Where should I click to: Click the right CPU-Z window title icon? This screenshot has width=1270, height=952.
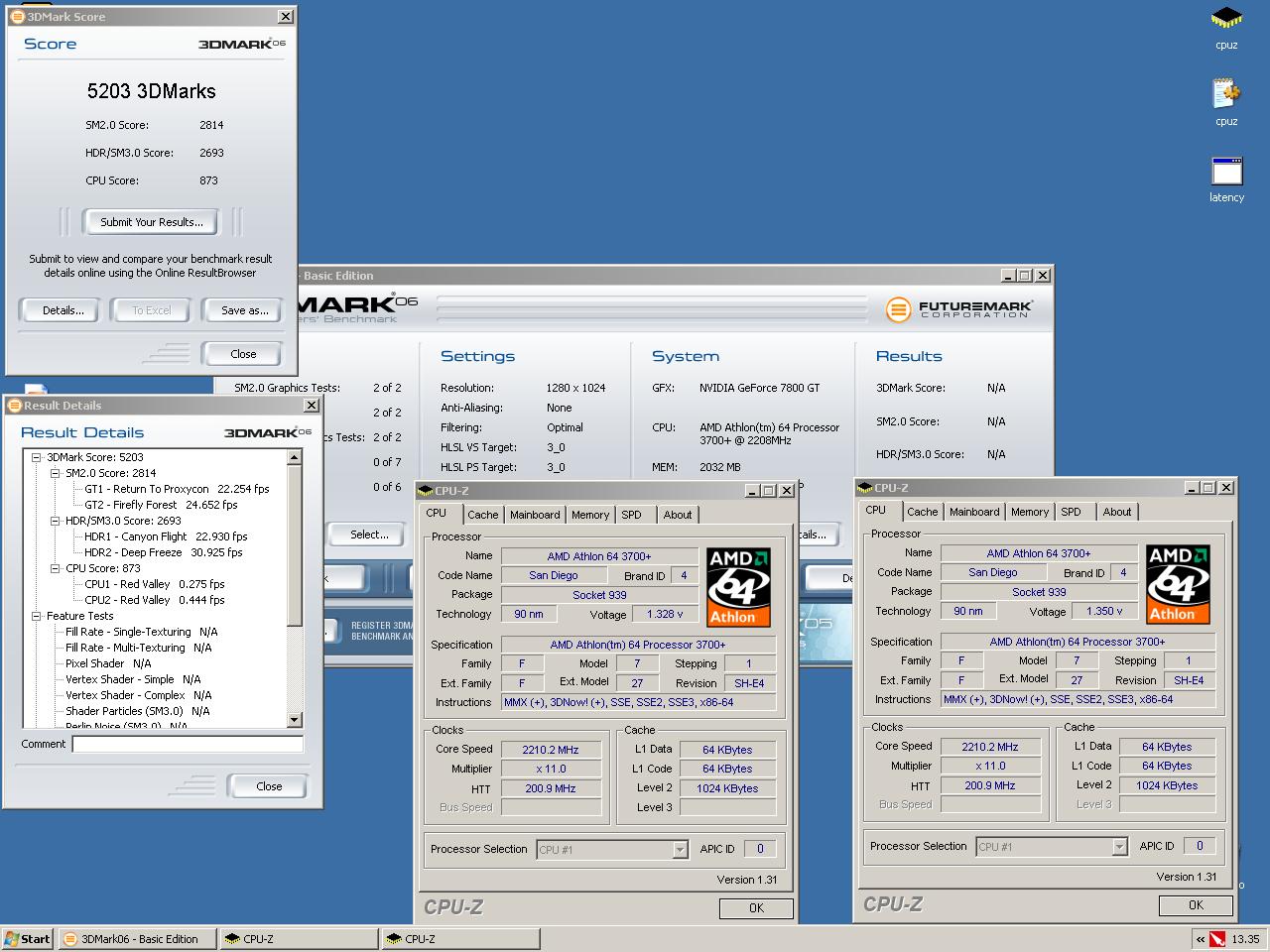(864, 488)
